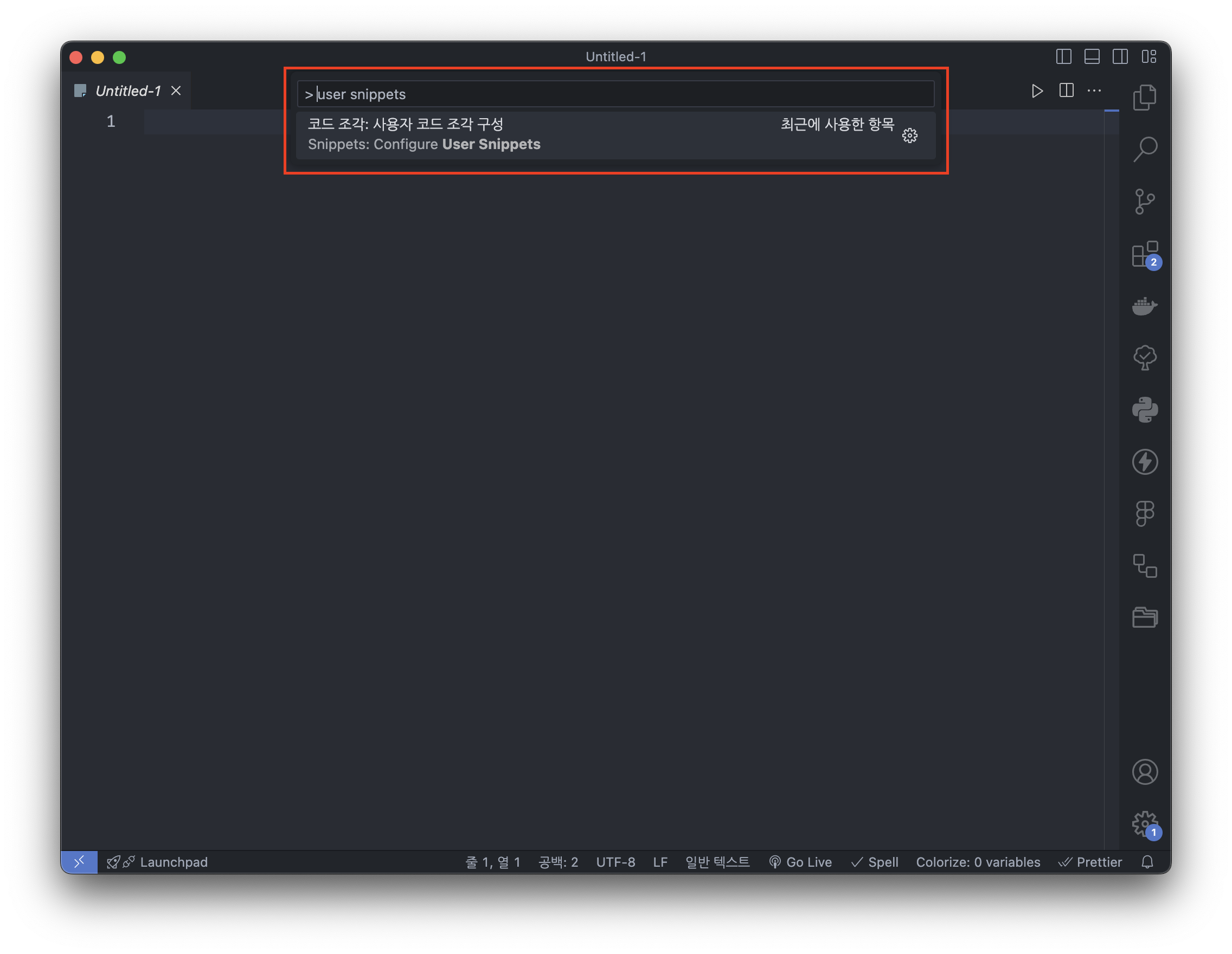Open the Explorer view in activity bar
Screen dimensions: 1232x954
[x=1145, y=98]
